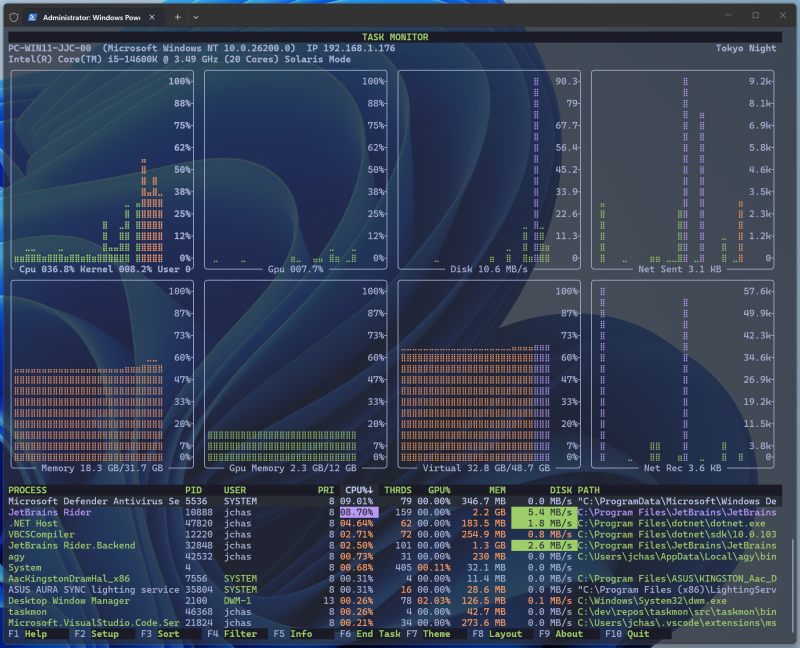800x648 pixels.
Task: Open F2 Setup in the function bar
Action: pos(97,634)
